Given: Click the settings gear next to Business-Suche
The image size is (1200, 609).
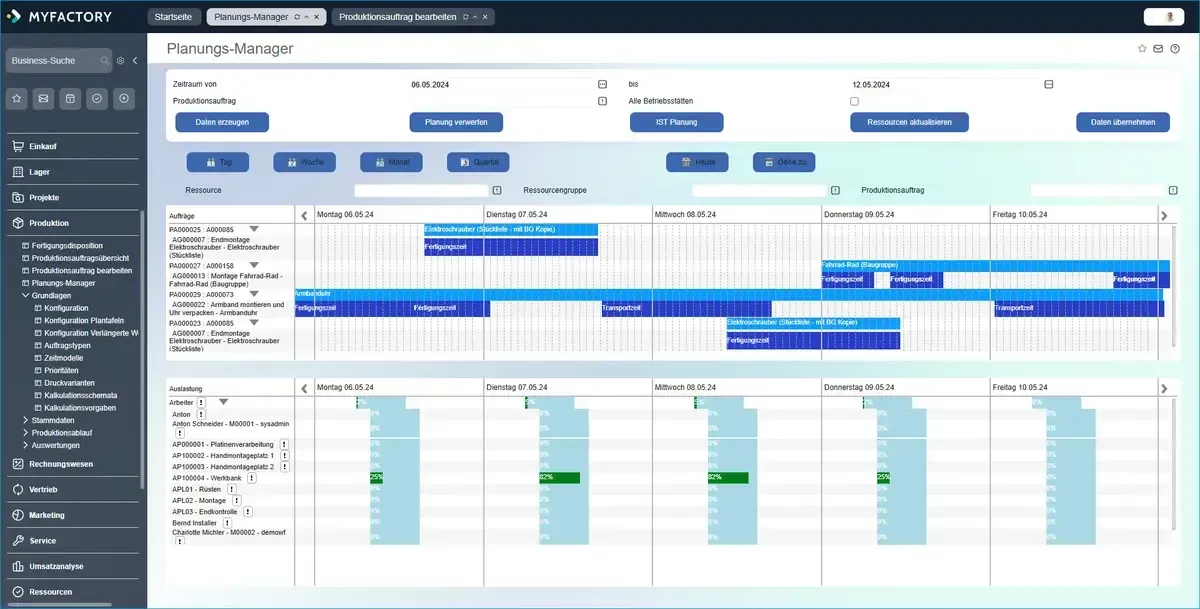Looking at the screenshot, I should pyautogui.click(x=120, y=61).
